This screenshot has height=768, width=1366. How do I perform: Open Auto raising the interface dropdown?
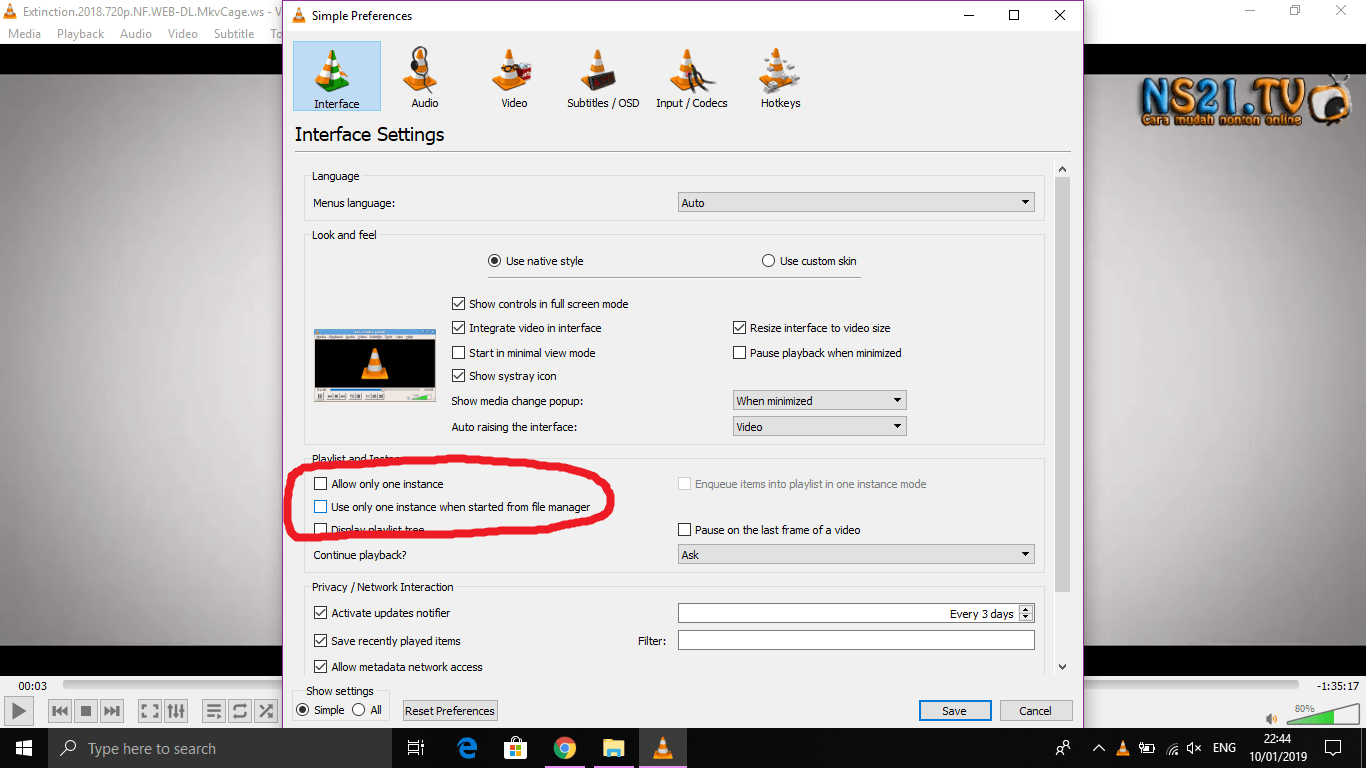pyautogui.click(x=820, y=427)
